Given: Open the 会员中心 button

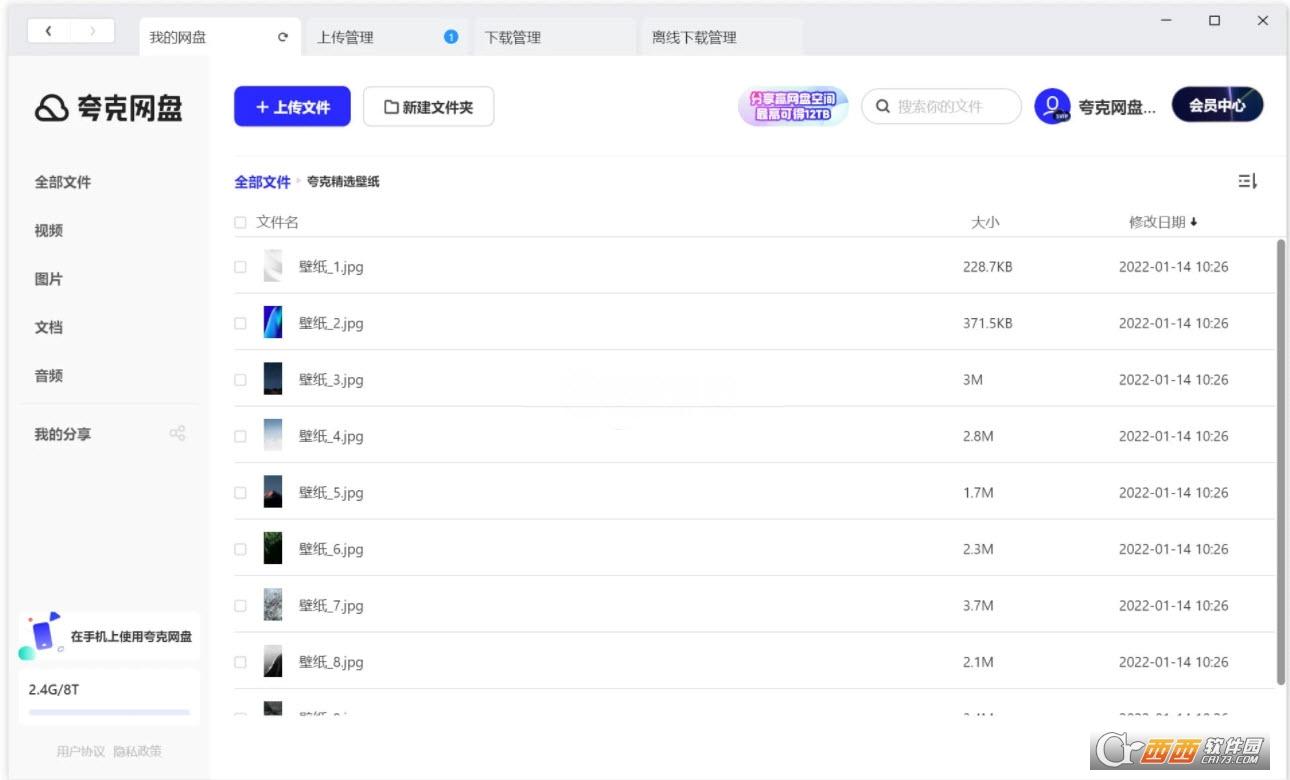Looking at the screenshot, I should [x=1217, y=105].
